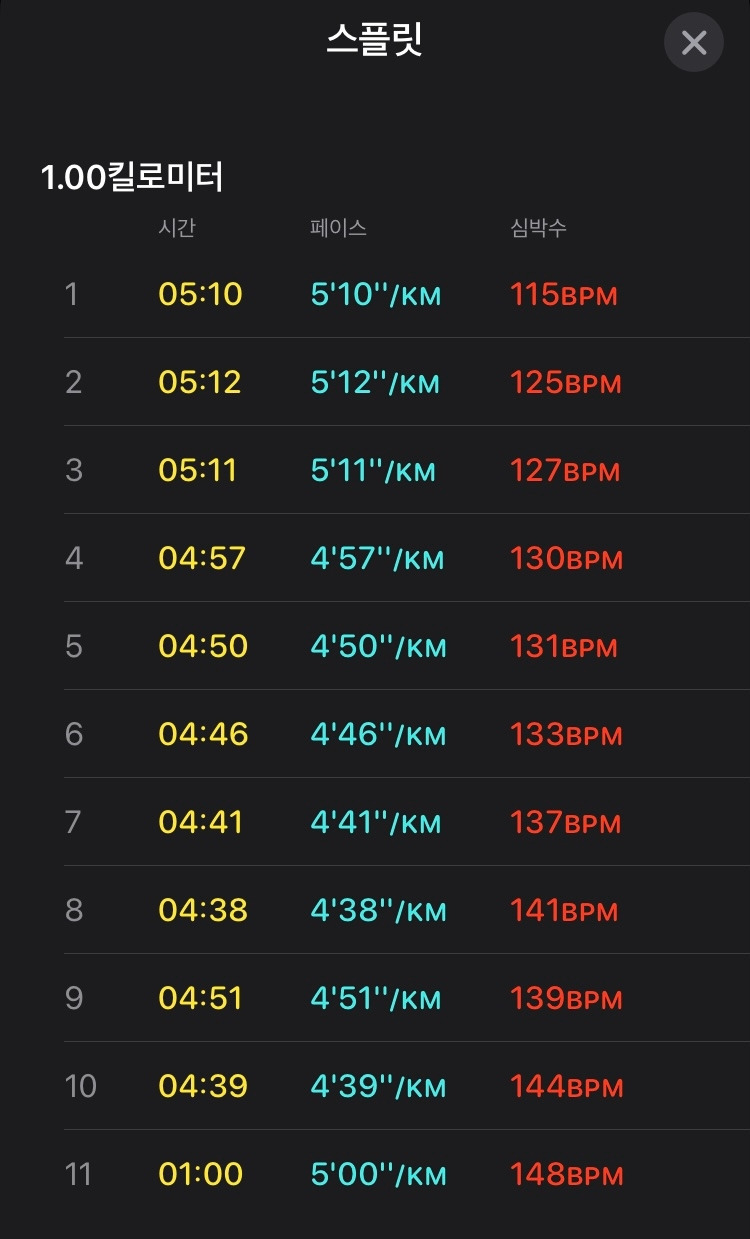Close the 스플릿 splits sheet
The width and height of the screenshot is (750, 1239).
[x=694, y=43]
